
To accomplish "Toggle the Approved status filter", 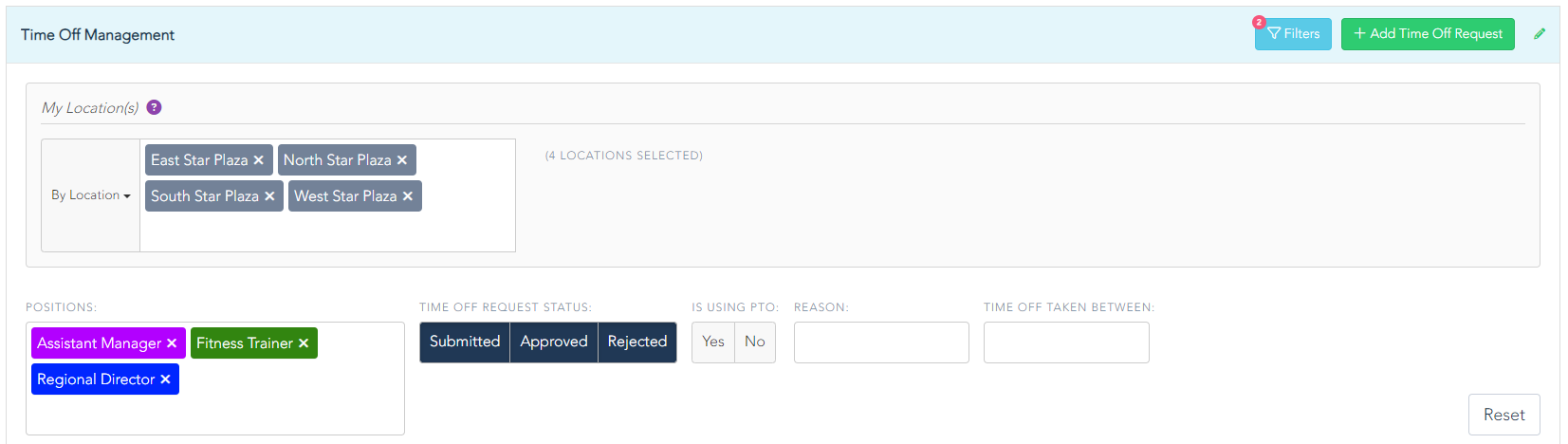I will coord(554,342).
